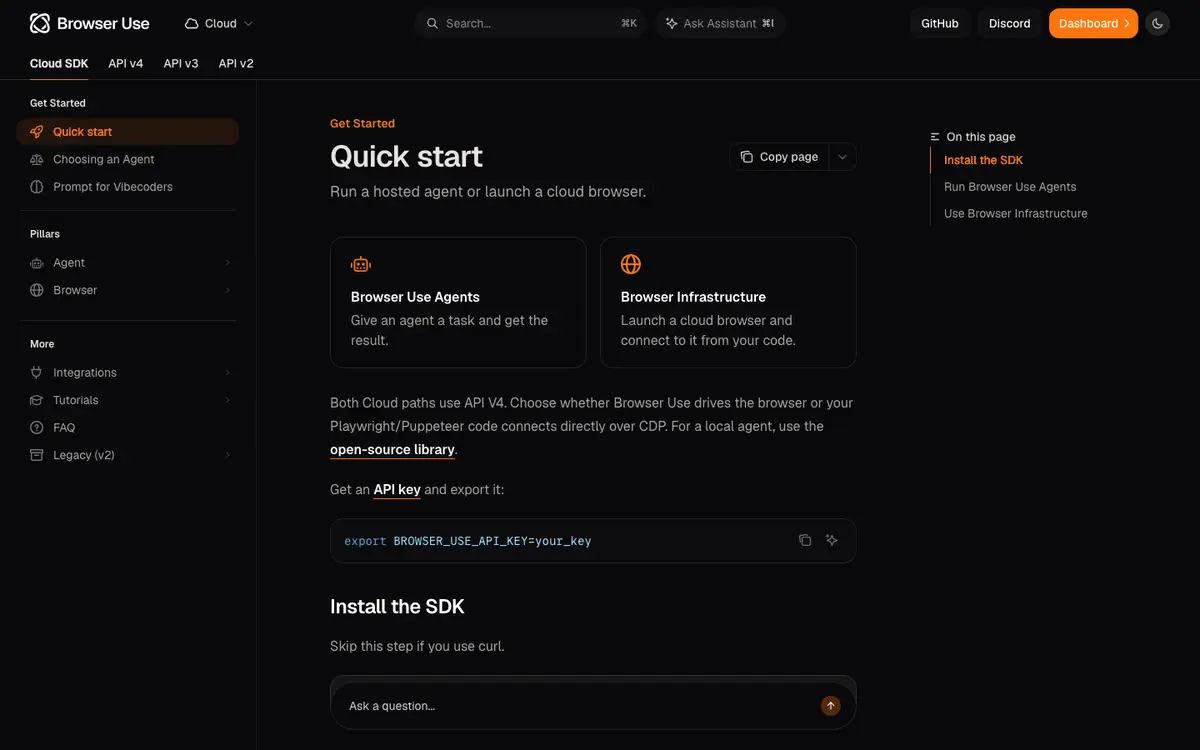Open the Browser Use Agents card
1200x750 pixels.
458,302
